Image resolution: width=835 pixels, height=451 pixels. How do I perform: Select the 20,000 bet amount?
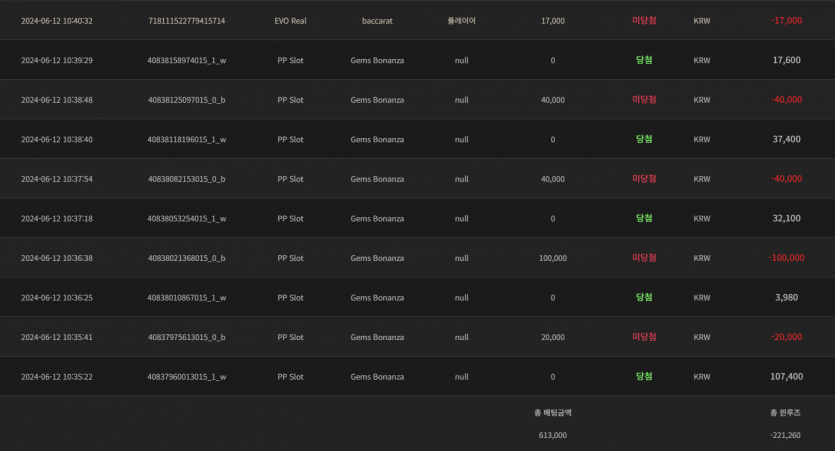(x=553, y=337)
